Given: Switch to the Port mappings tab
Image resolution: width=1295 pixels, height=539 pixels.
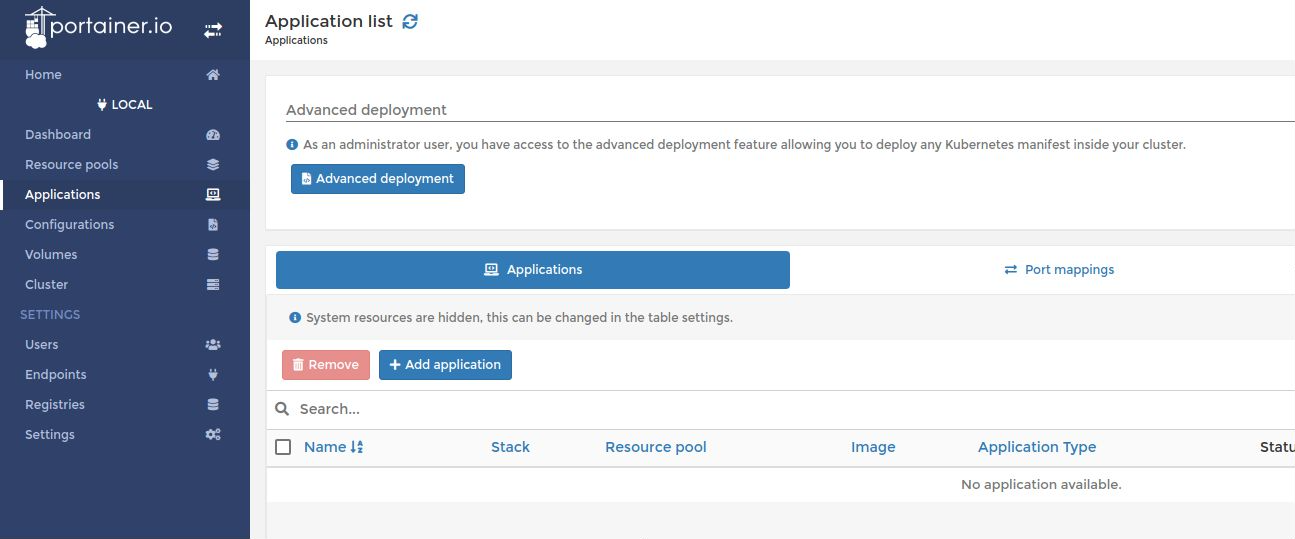Looking at the screenshot, I should click(1059, 270).
